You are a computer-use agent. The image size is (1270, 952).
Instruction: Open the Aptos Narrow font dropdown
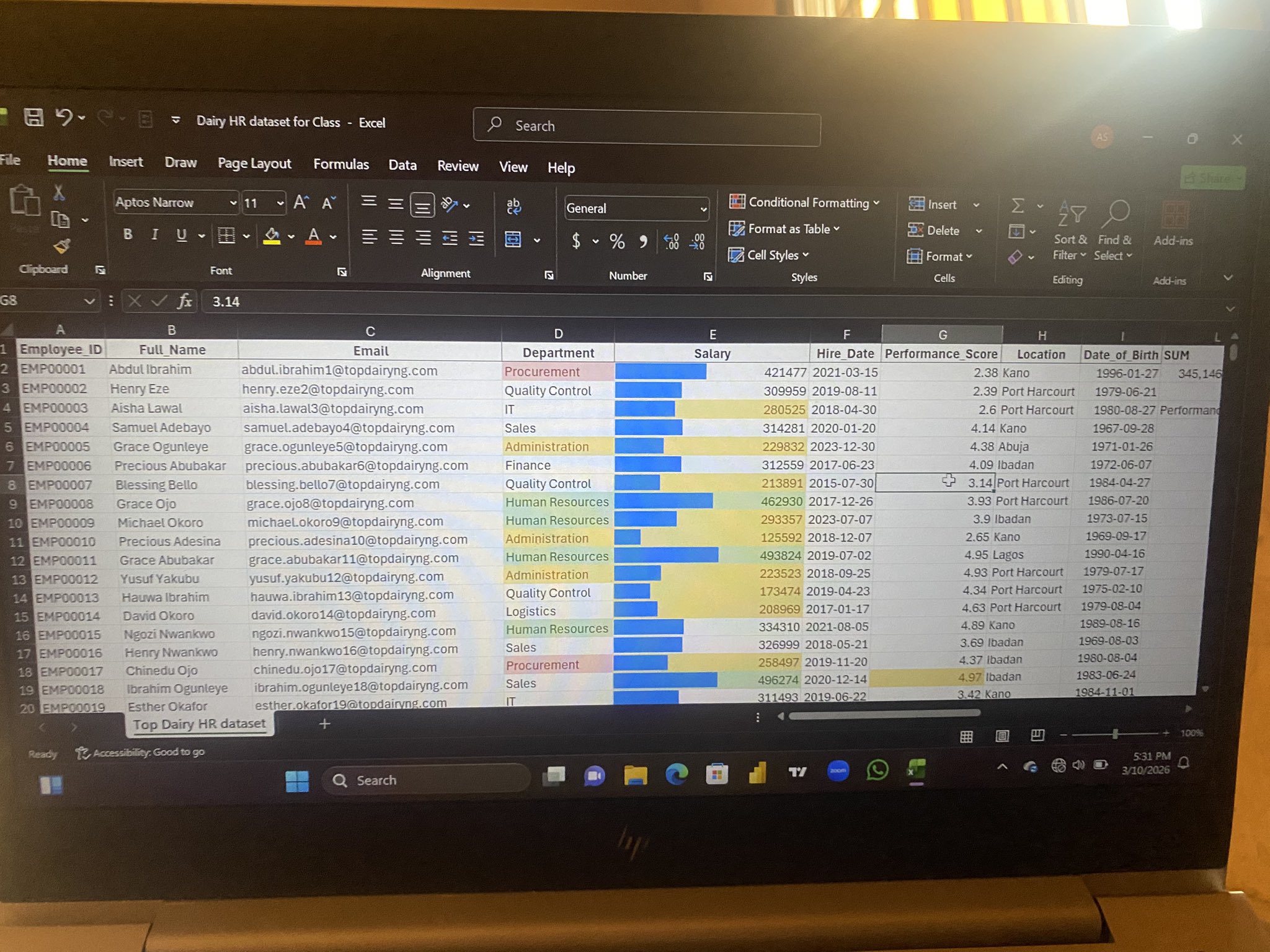pos(233,203)
